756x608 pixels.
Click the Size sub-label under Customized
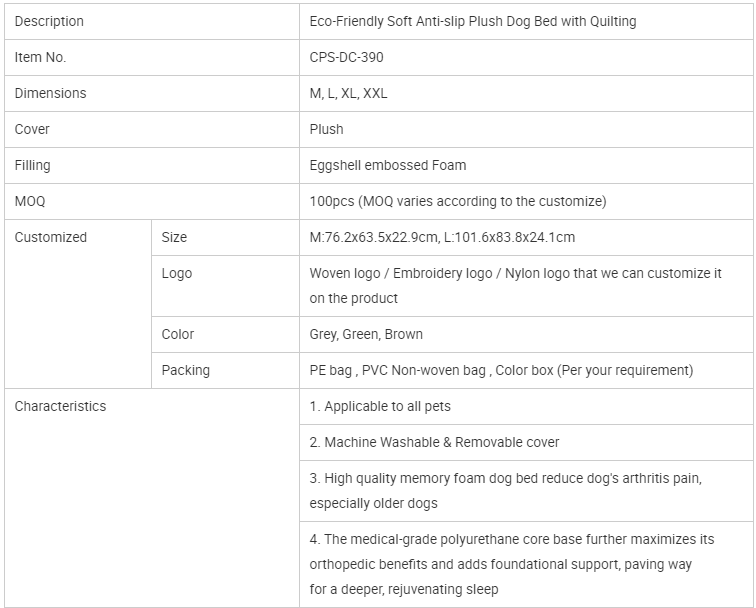pyautogui.click(x=174, y=237)
